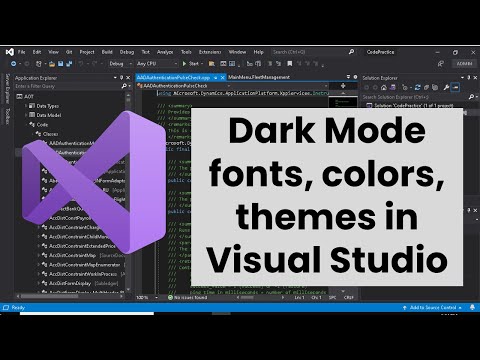This screenshot has width=480, height=360.
Task: Select the AccDistConstraintWorkInProcess class
Action: tap(83, 274)
